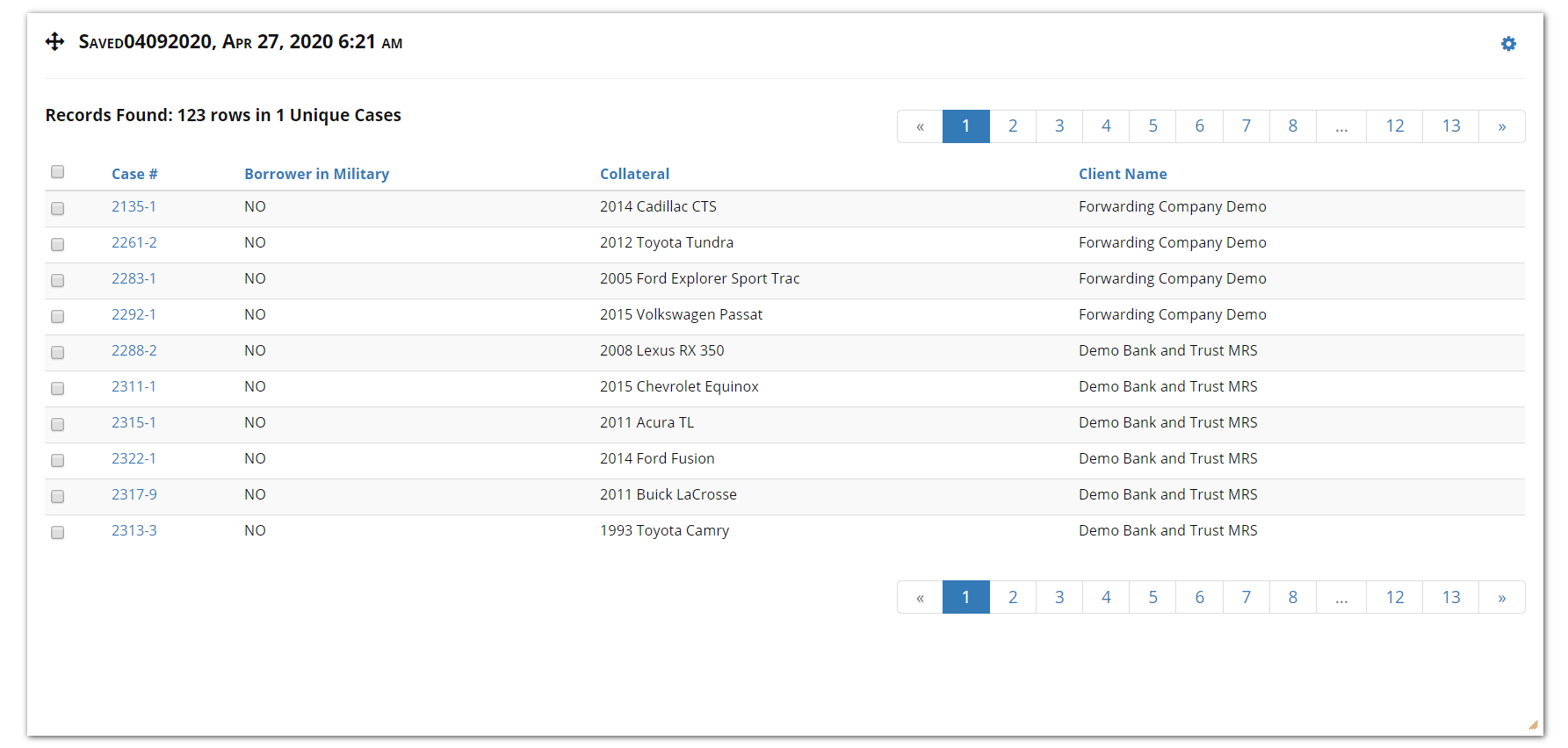Image resolution: width=1568 pixels, height=748 pixels.
Task: Click the '2014 Cadillac CTS' collateral cell
Action: [x=658, y=206]
